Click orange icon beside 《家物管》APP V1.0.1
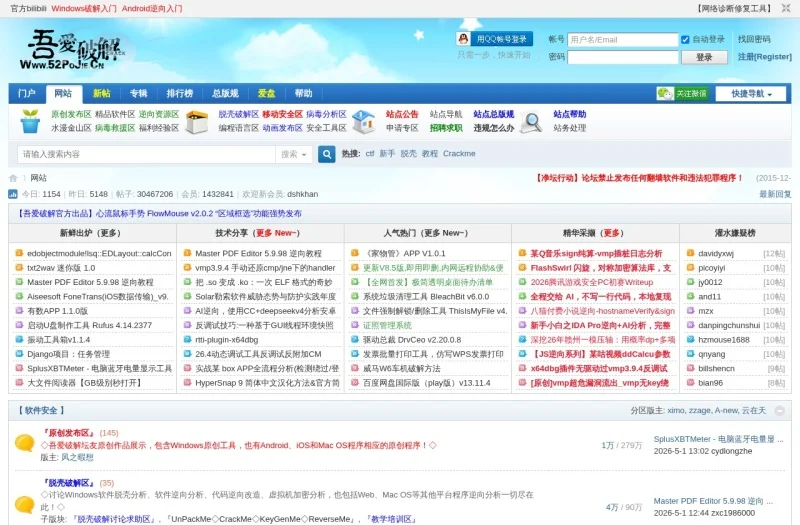The height and width of the screenshot is (525, 800). click(355, 253)
